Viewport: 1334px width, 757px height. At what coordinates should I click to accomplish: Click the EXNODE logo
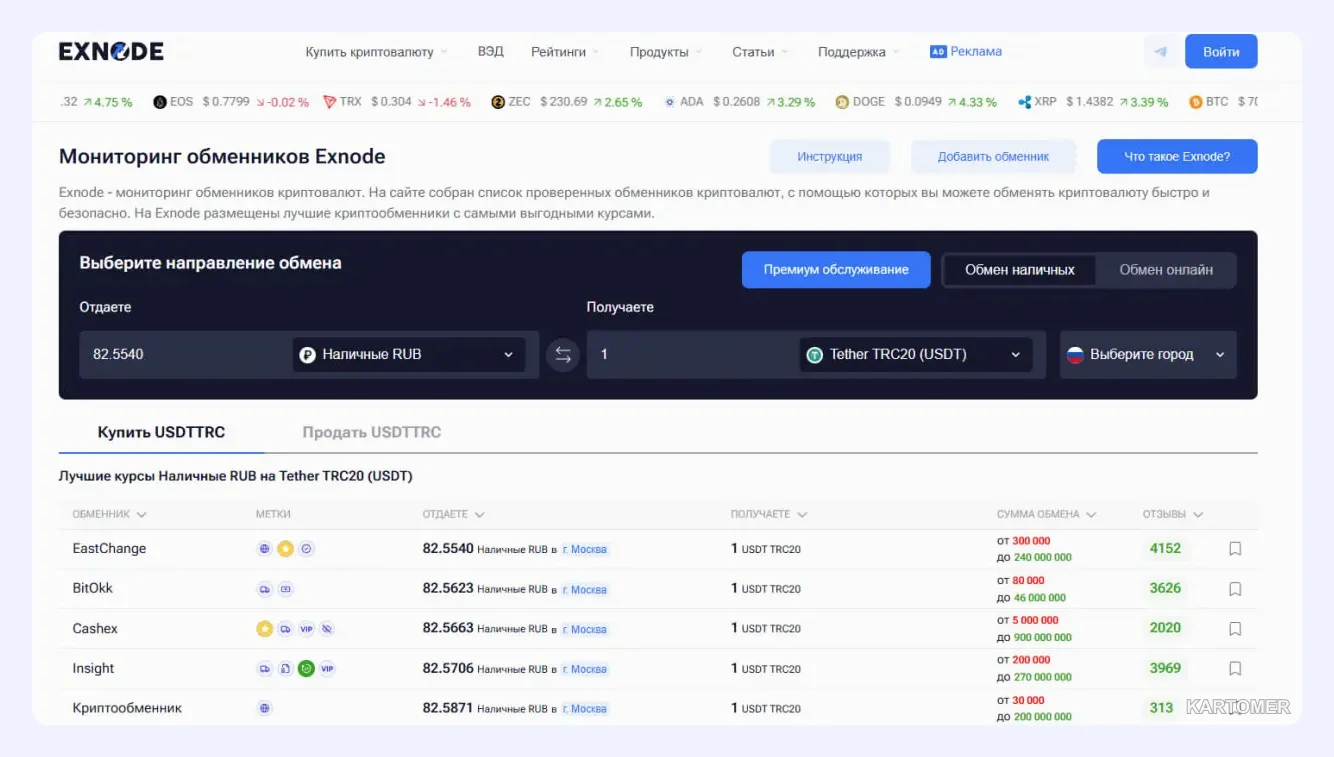111,52
